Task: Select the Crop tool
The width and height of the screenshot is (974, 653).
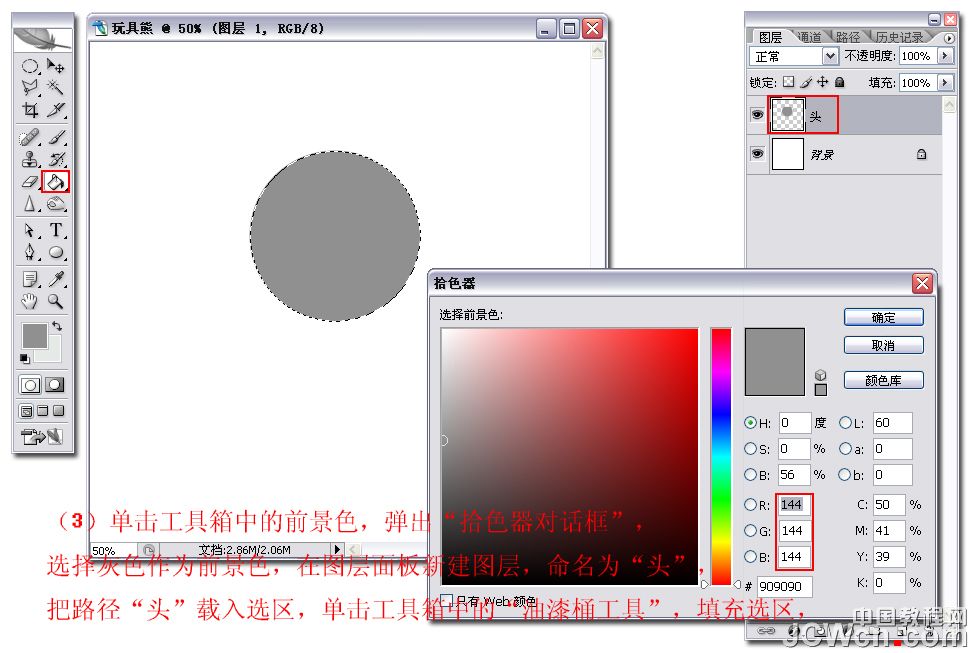Action: 29,110
